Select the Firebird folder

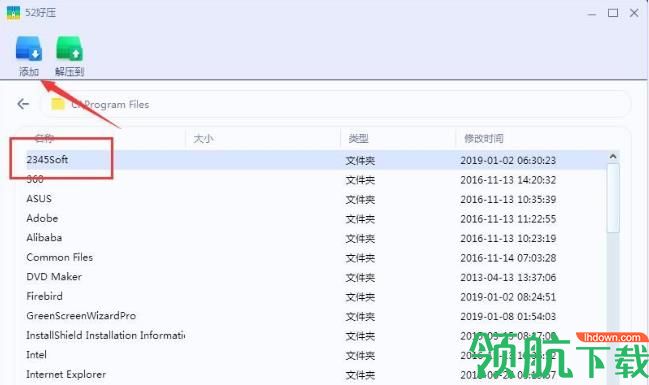click(44, 296)
